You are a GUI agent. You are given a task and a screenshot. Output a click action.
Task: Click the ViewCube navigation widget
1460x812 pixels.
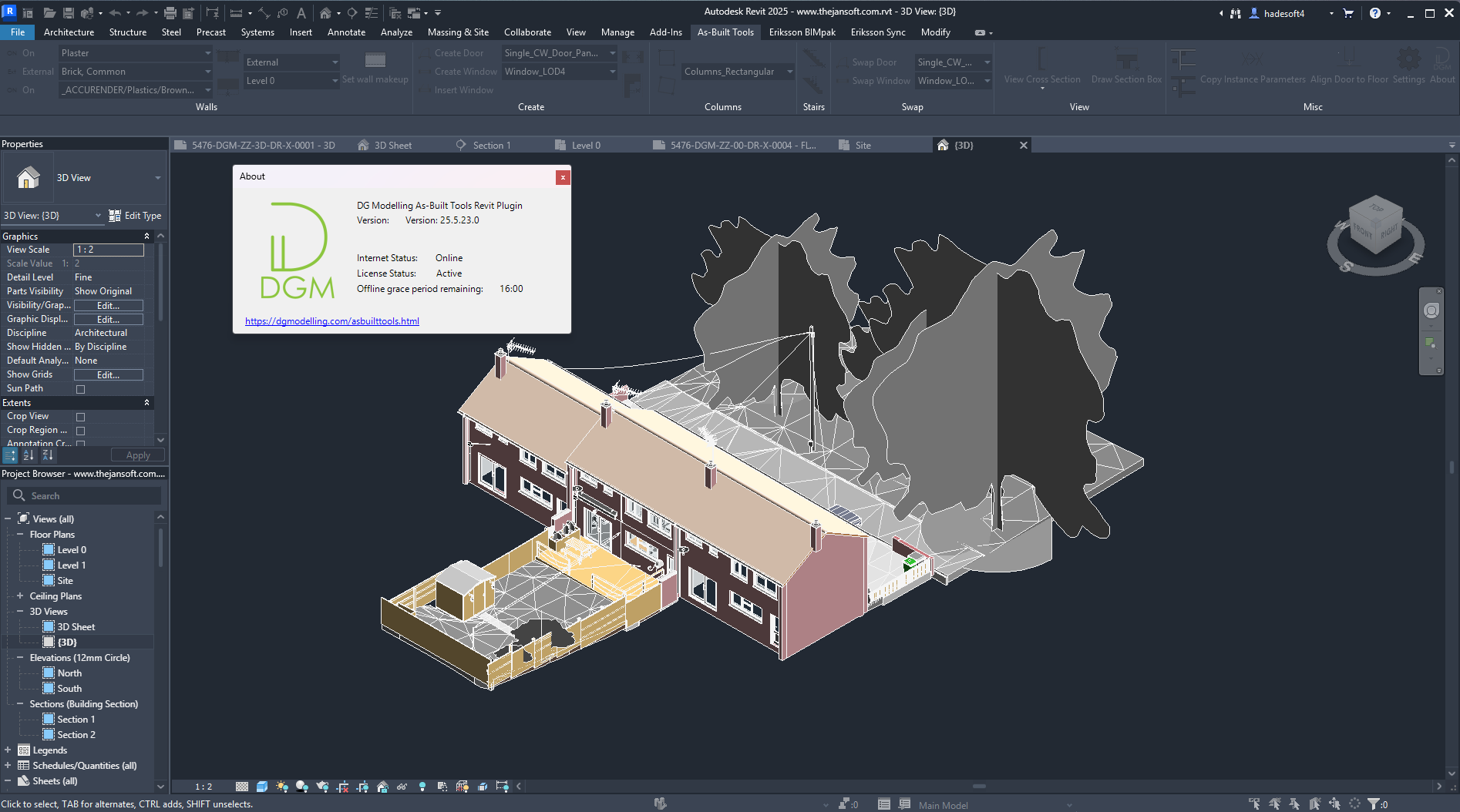[1376, 234]
